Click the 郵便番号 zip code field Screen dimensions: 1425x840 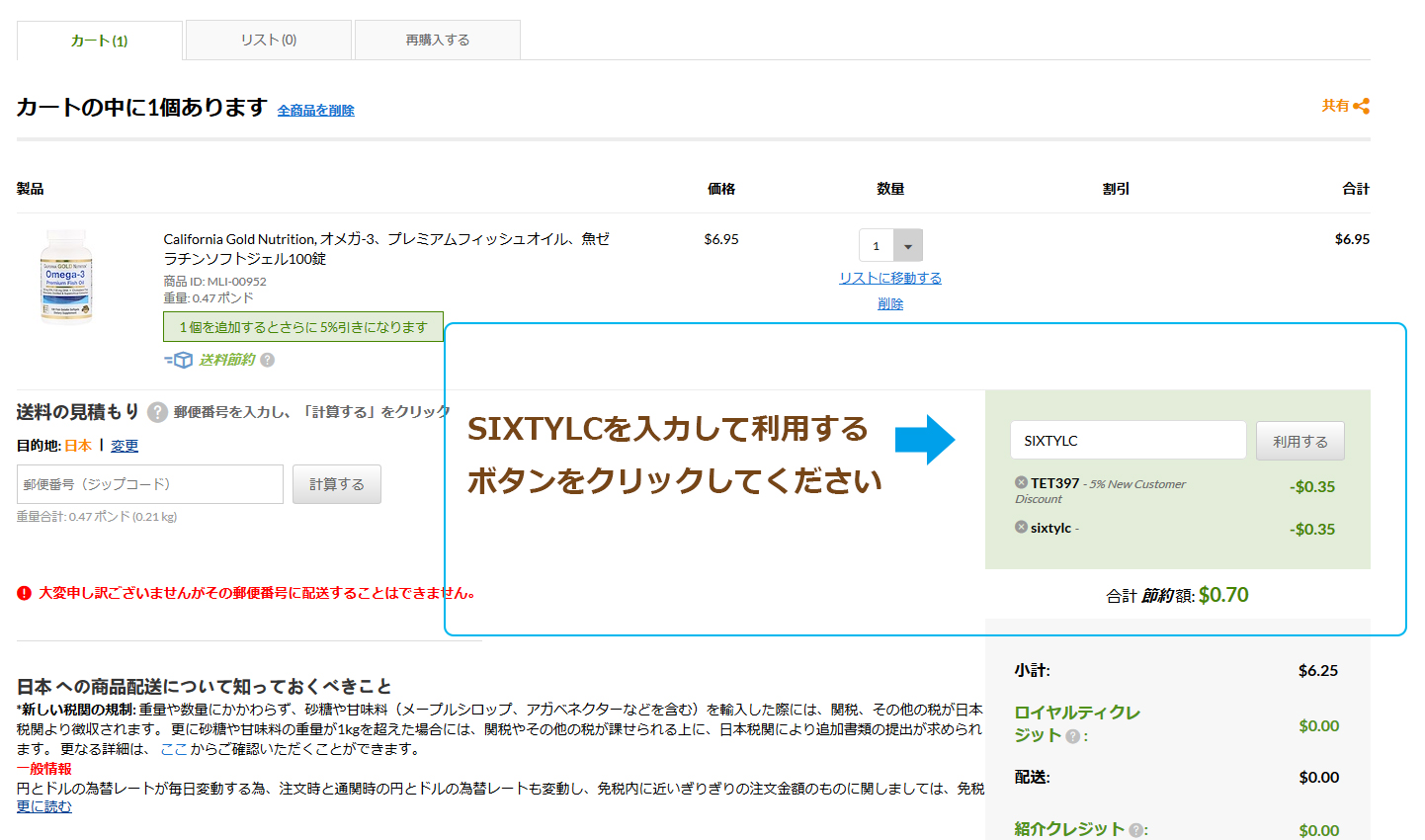click(150, 484)
